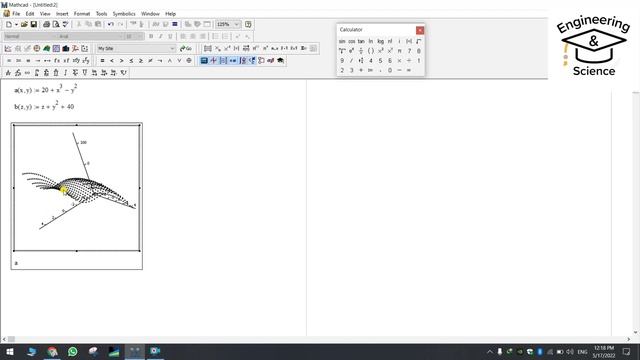Toggle the Programming toolbar button
Viewport: 640px width, 360px height.
click(x=261, y=60)
